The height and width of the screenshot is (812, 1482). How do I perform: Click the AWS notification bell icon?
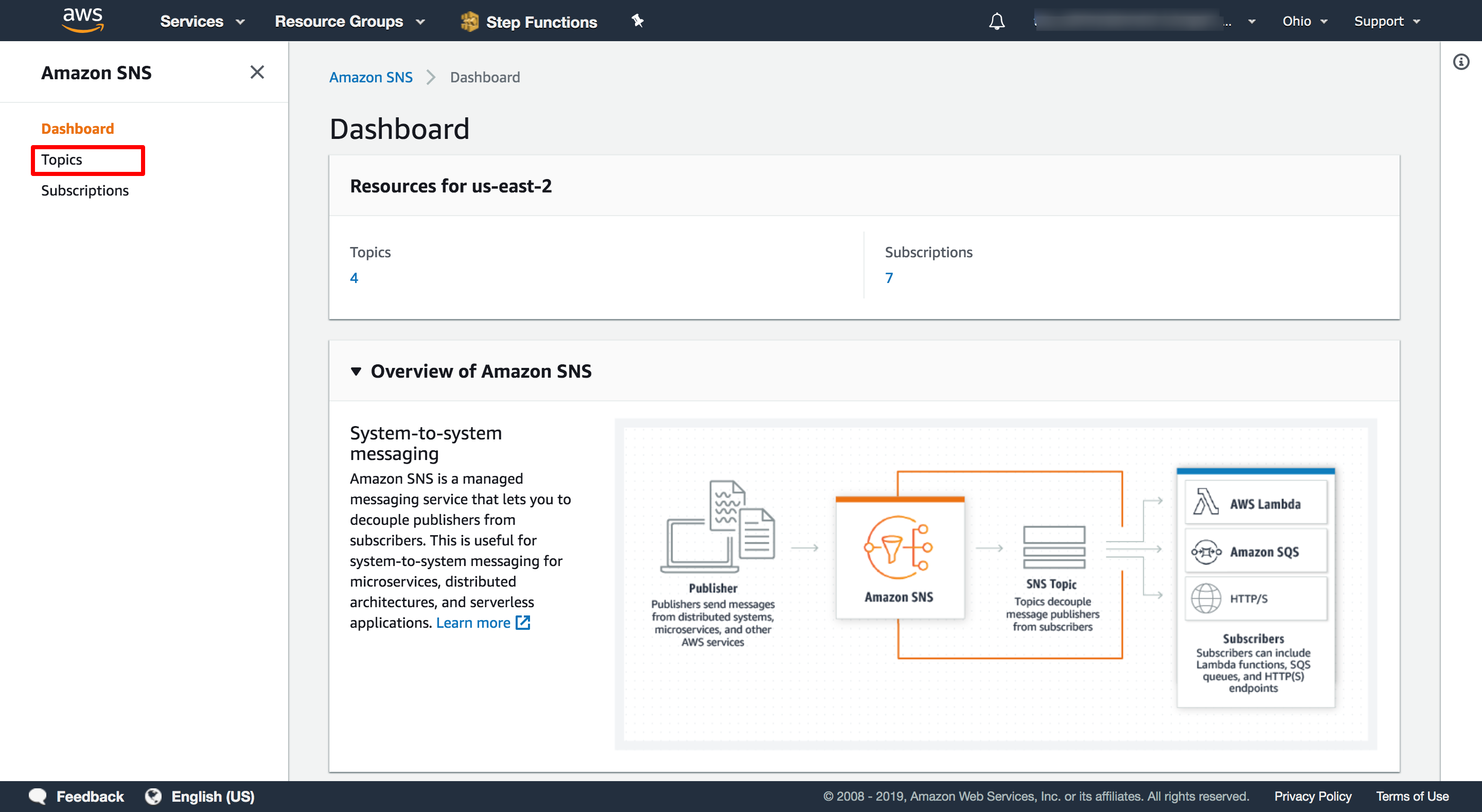(996, 20)
